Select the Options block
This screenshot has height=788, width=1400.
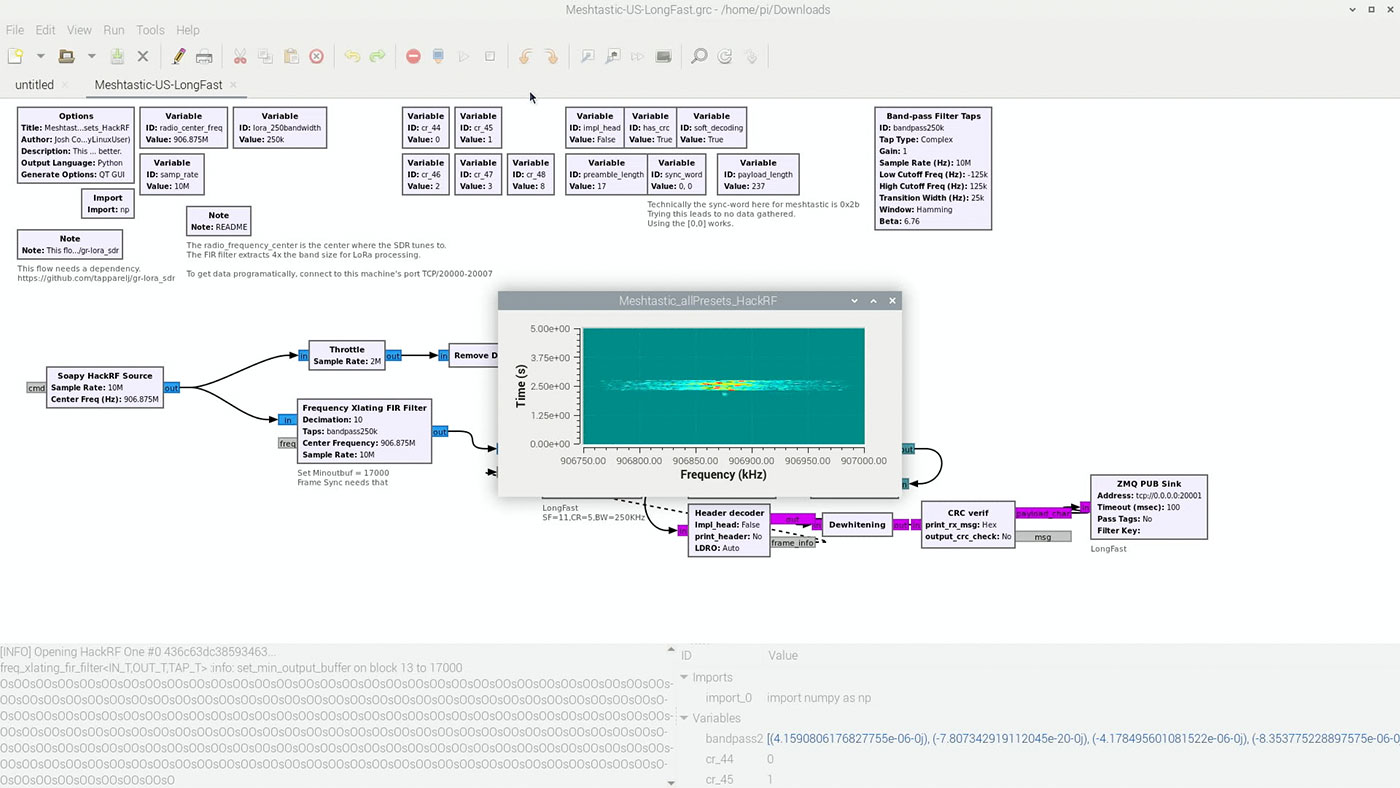76,145
